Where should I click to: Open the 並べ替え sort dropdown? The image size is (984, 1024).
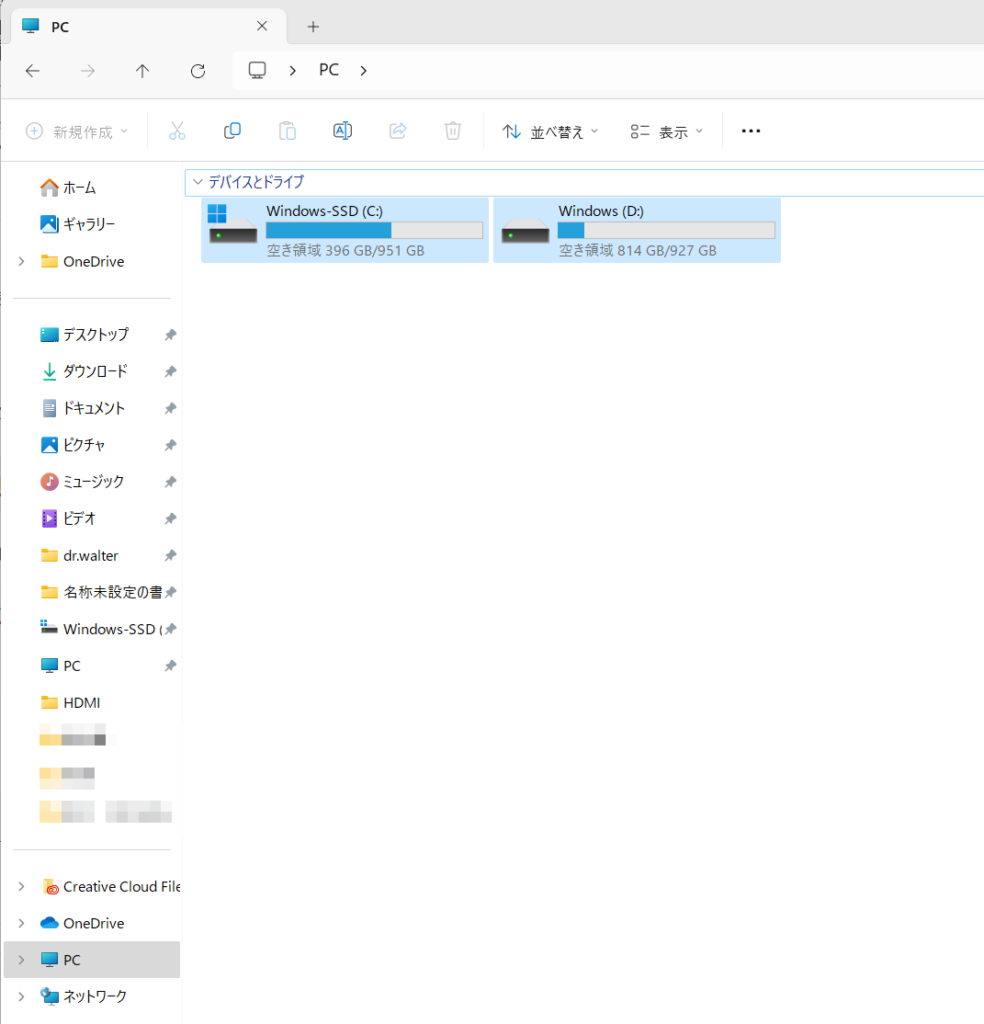point(550,132)
